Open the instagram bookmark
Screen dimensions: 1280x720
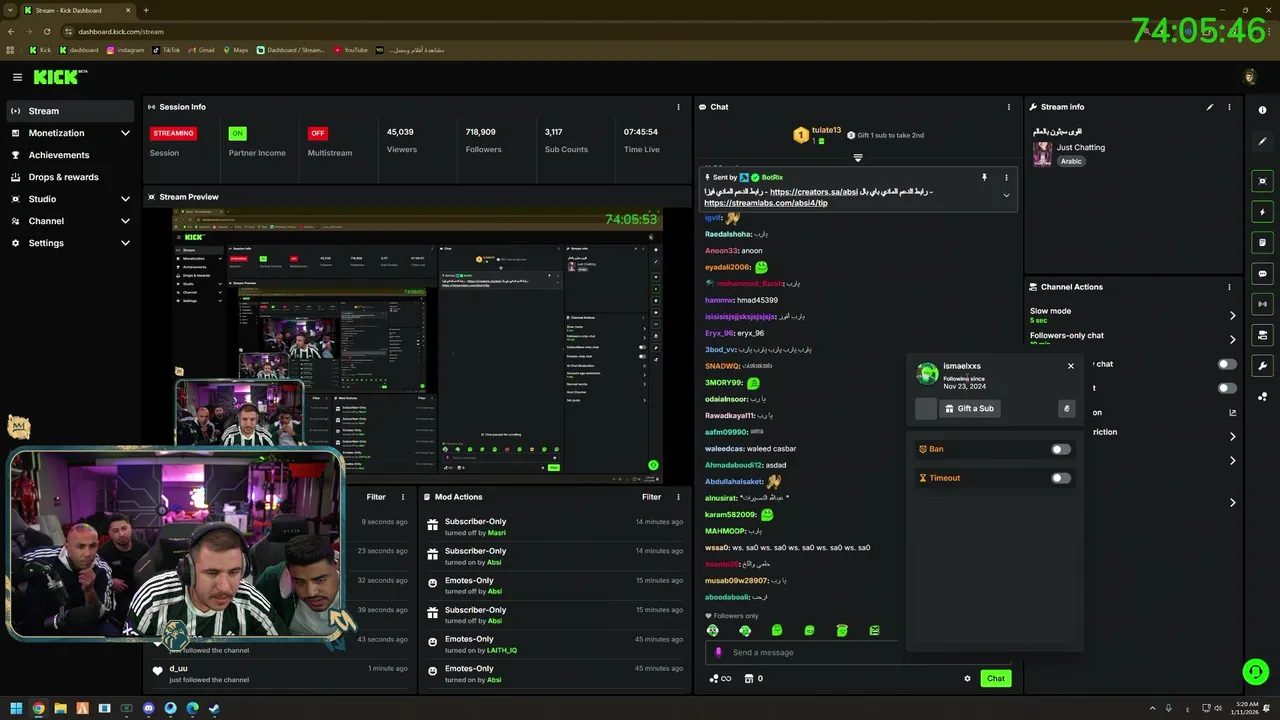coord(125,50)
